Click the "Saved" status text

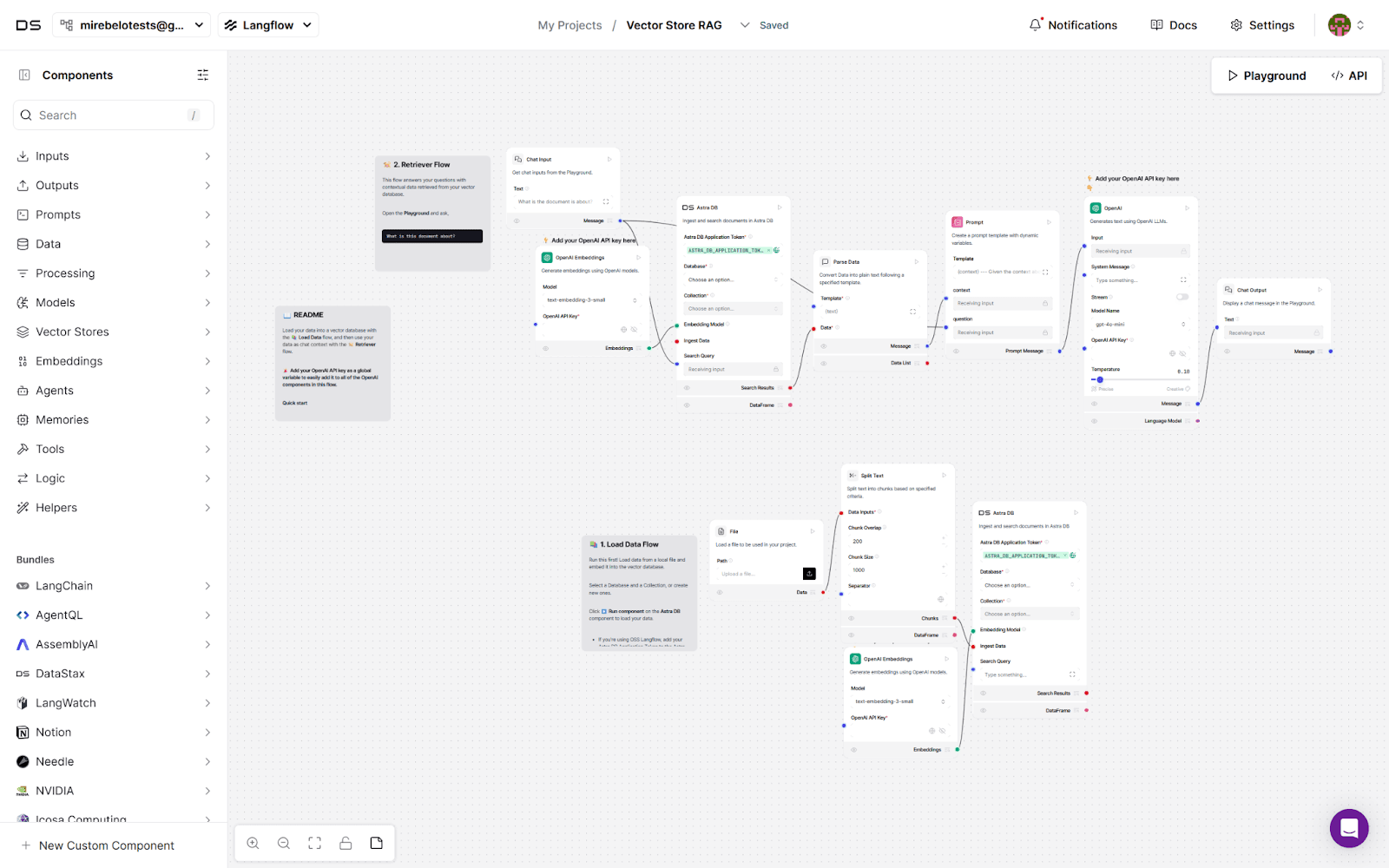tap(774, 25)
